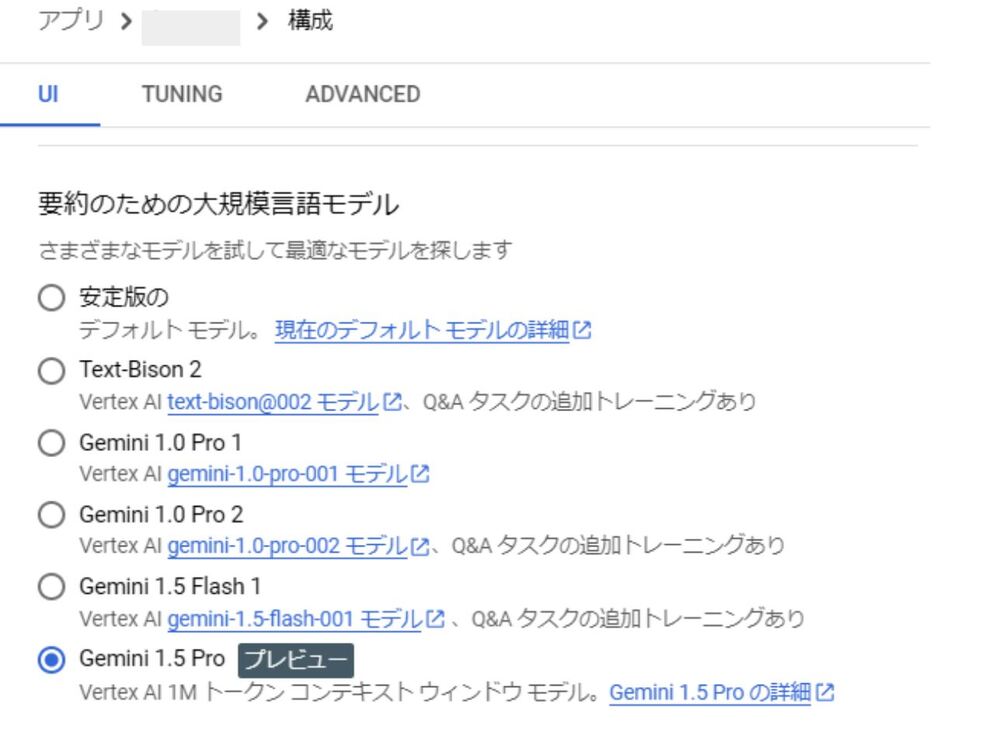Switch to the TUNING tab
Screen dimensions: 1000x747
click(x=181, y=94)
